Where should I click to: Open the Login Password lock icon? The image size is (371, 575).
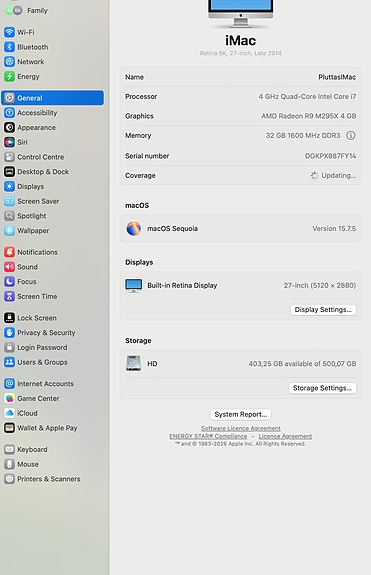(10, 347)
